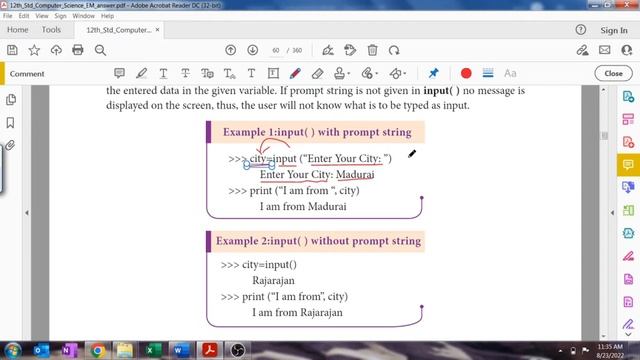Open Outlook from the taskbar
Image resolution: width=640 pixels, height=360 pixels.
41,351
